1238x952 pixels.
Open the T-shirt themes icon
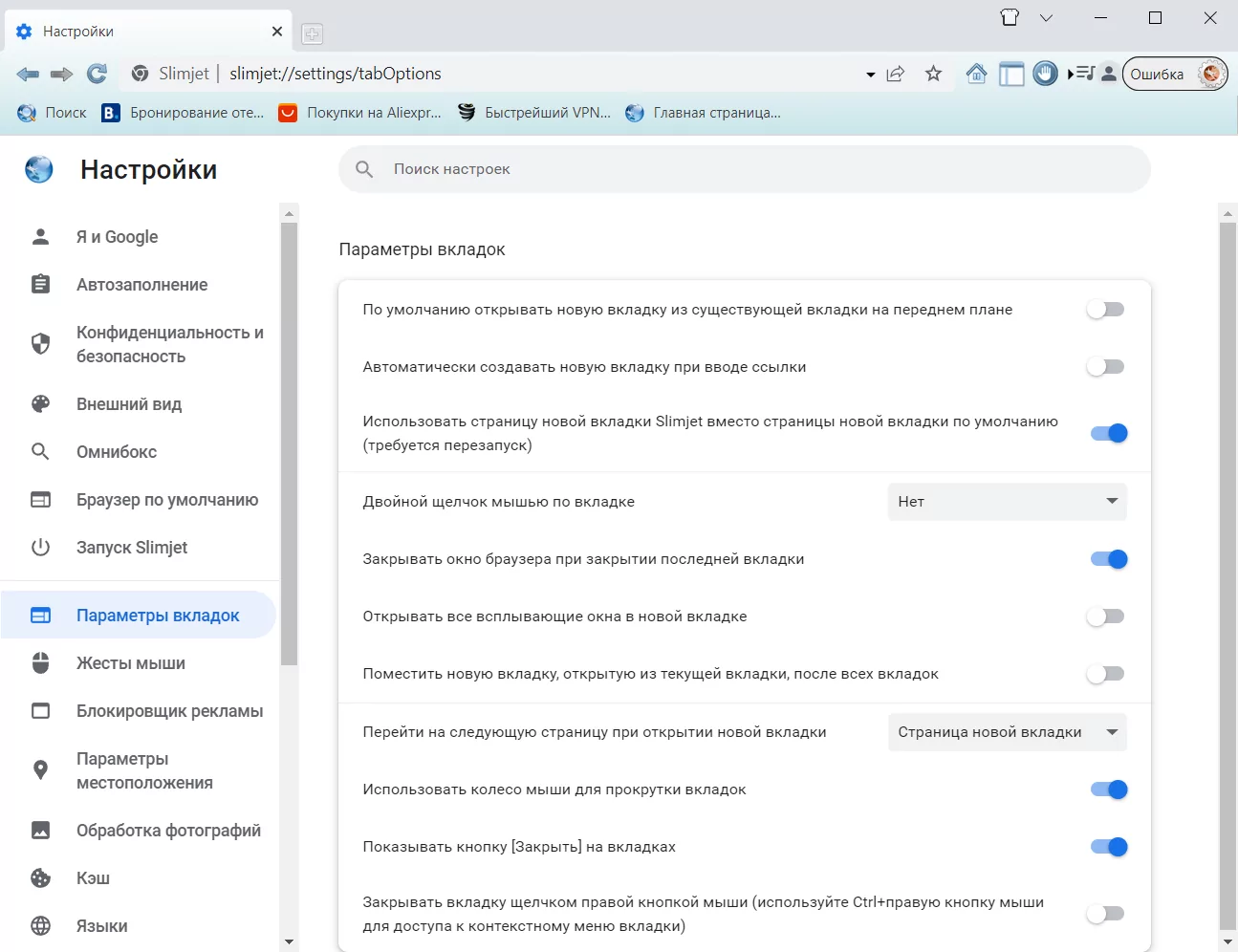1010,17
